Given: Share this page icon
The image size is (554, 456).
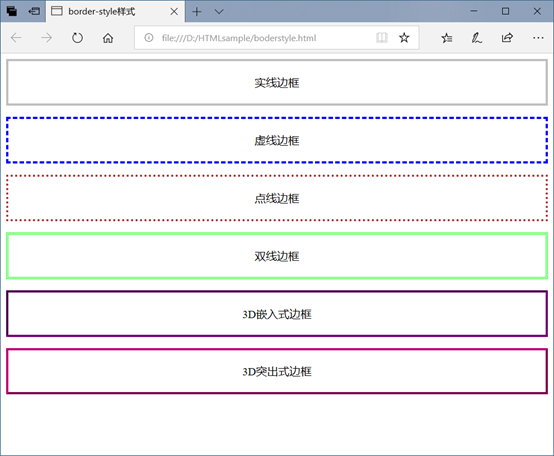Looking at the screenshot, I should 507,38.
